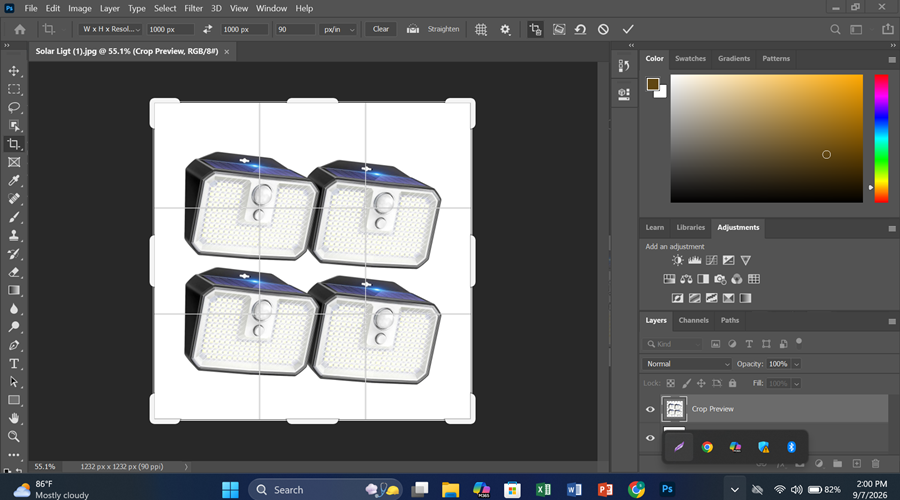Commit the current crop with checkmark
900x500 pixels.
[x=628, y=29]
